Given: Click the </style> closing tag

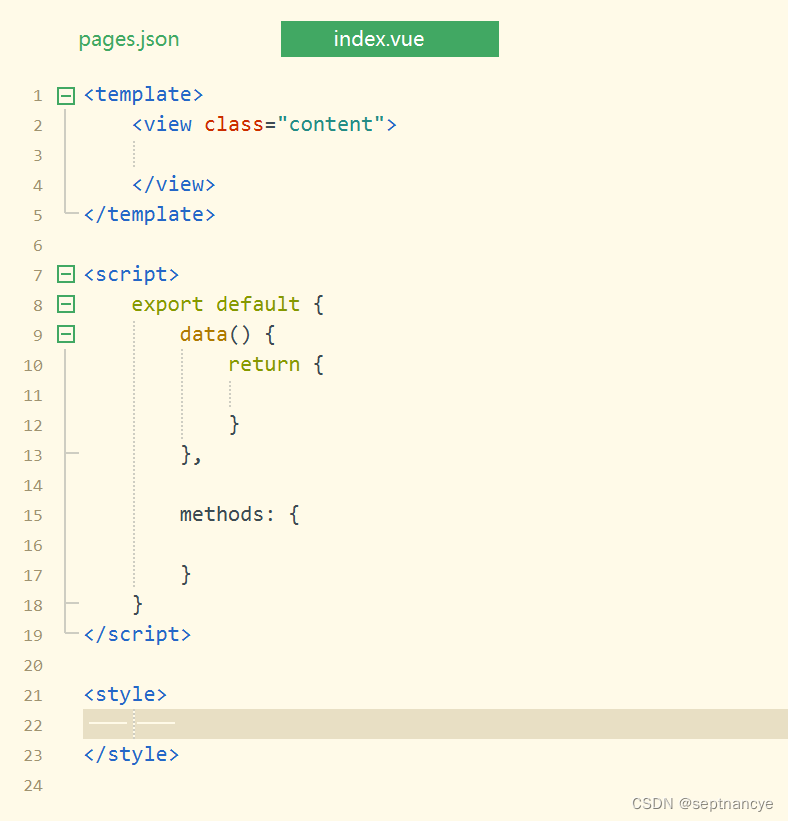Looking at the screenshot, I should 131,755.
